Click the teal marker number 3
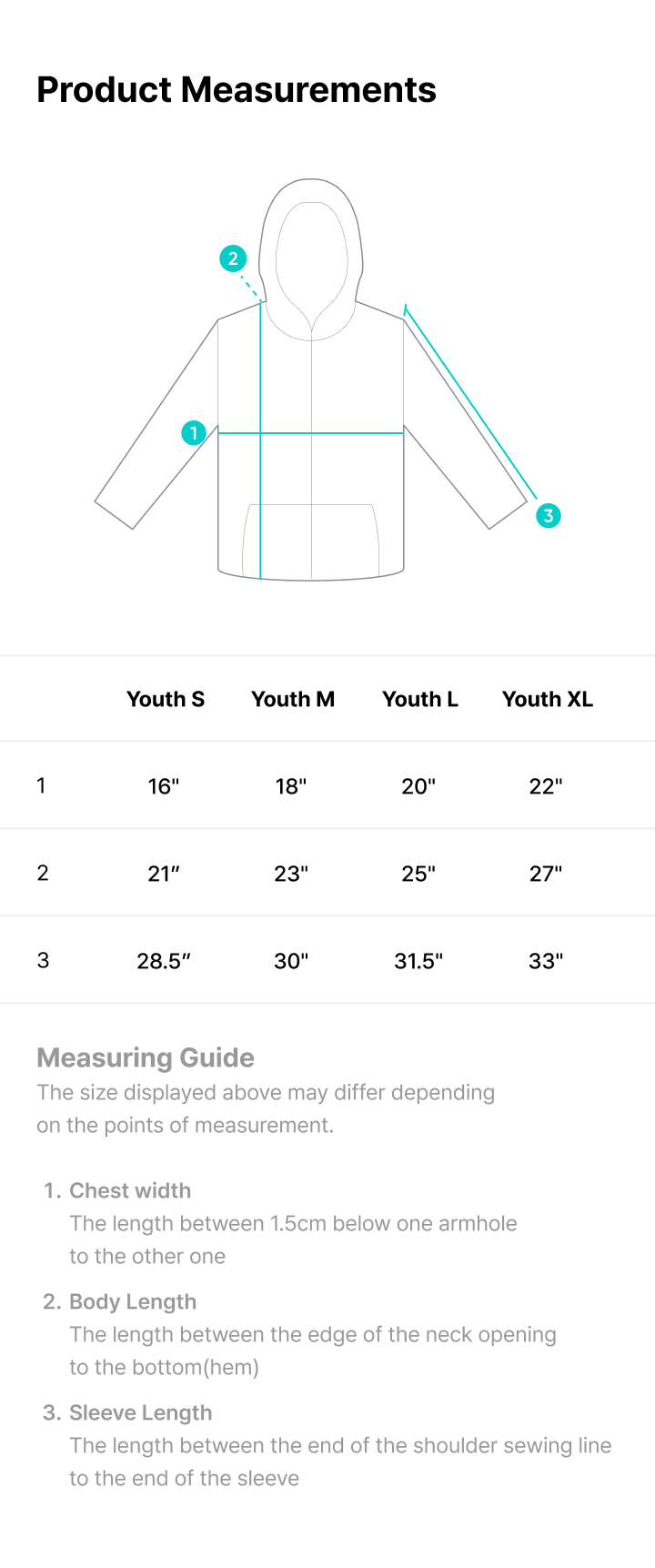This screenshot has width=655, height=1568. click(x=548, y=515)
